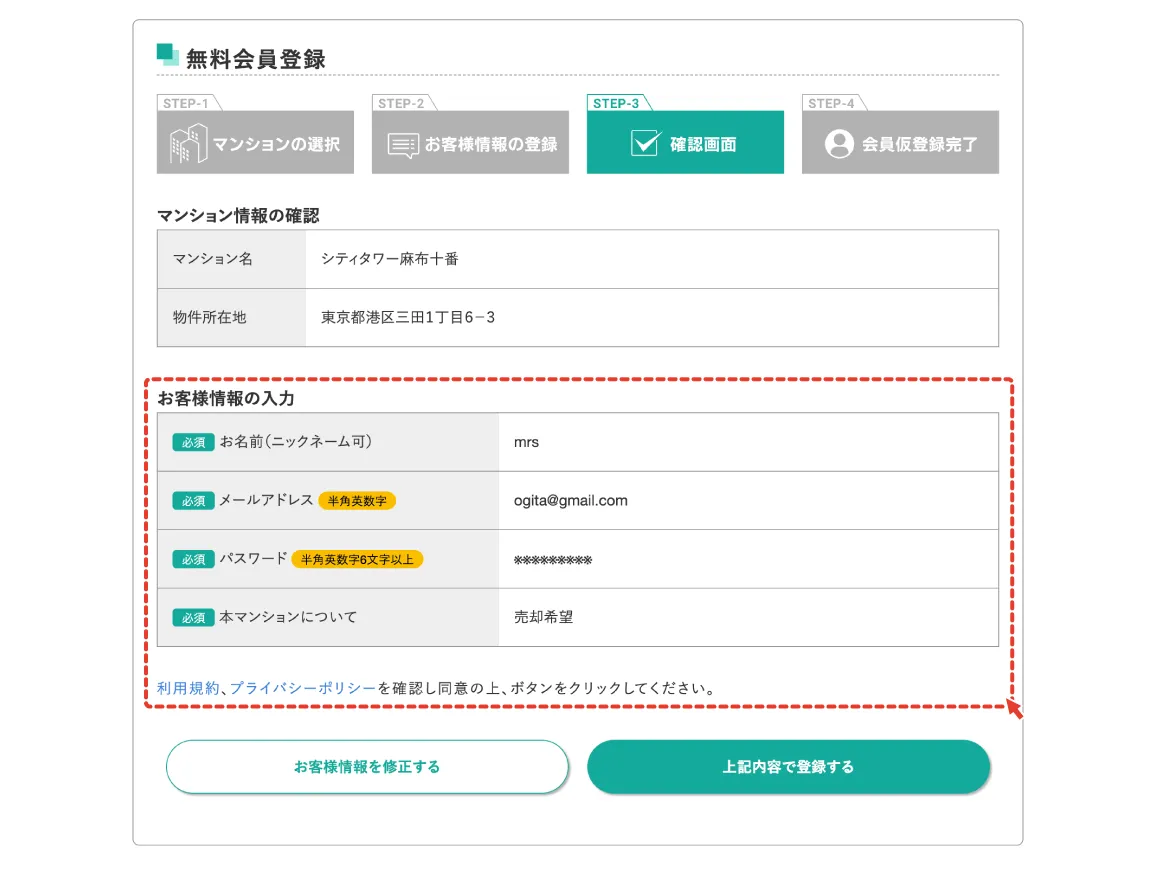
Task: Click the 上記内容で登録する button
Action: 788,767
